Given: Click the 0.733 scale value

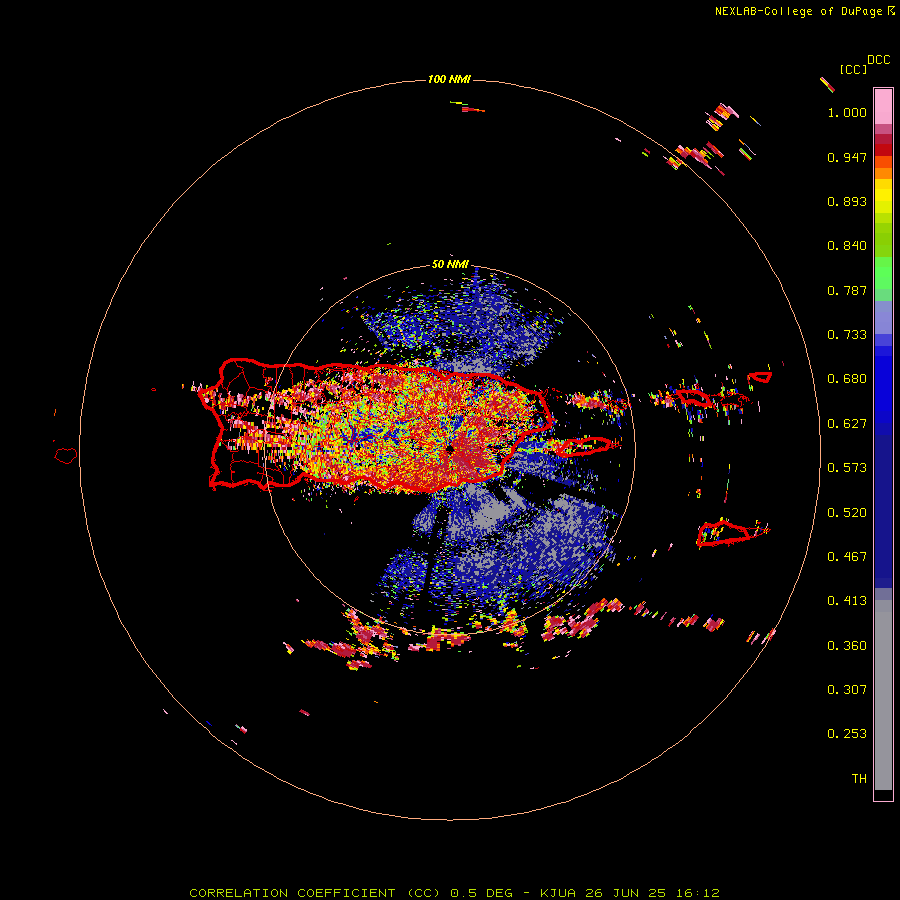Looking at the screenshot, I should coord(847,335).
